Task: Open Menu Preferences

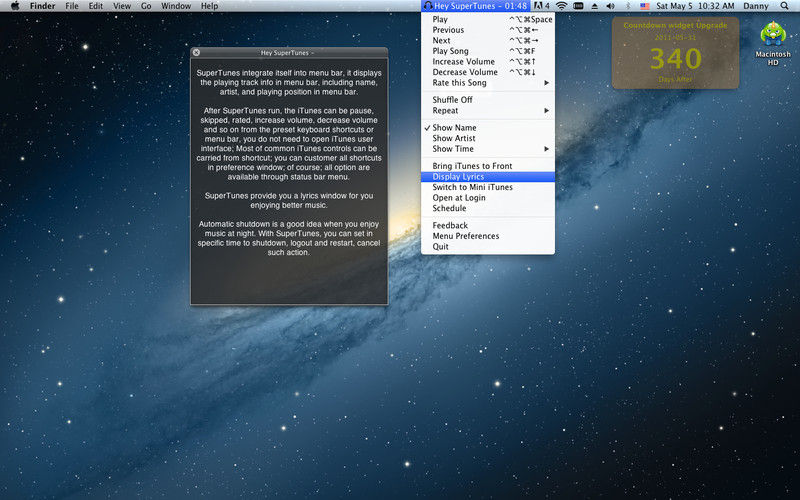Action: (488, 236)
